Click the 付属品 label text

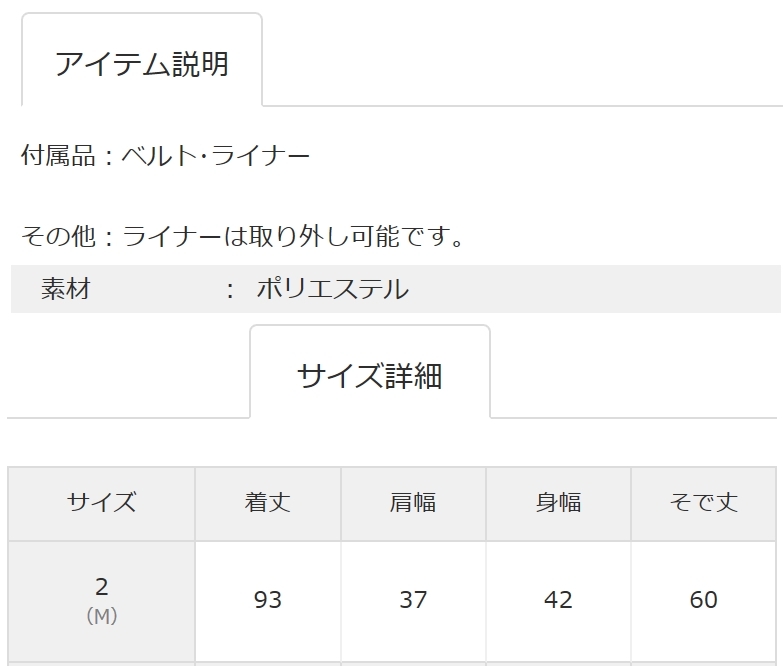[x=57, y=156]
